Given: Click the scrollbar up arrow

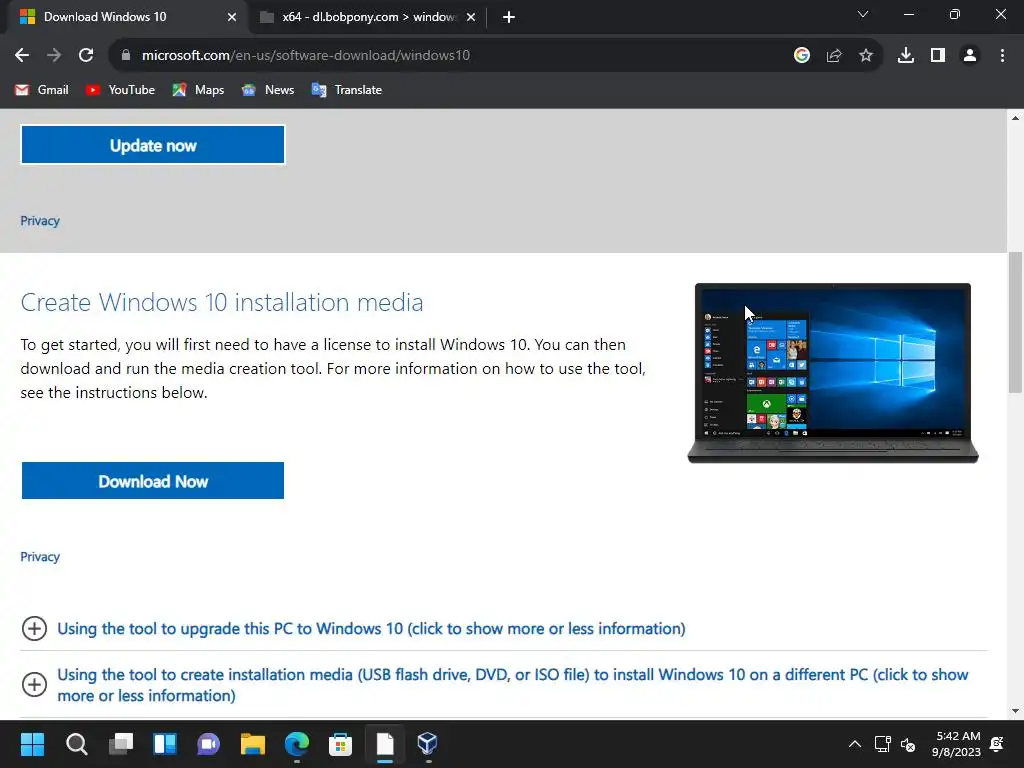Looking at the screenshot, I should click(x=1015, y=118).
